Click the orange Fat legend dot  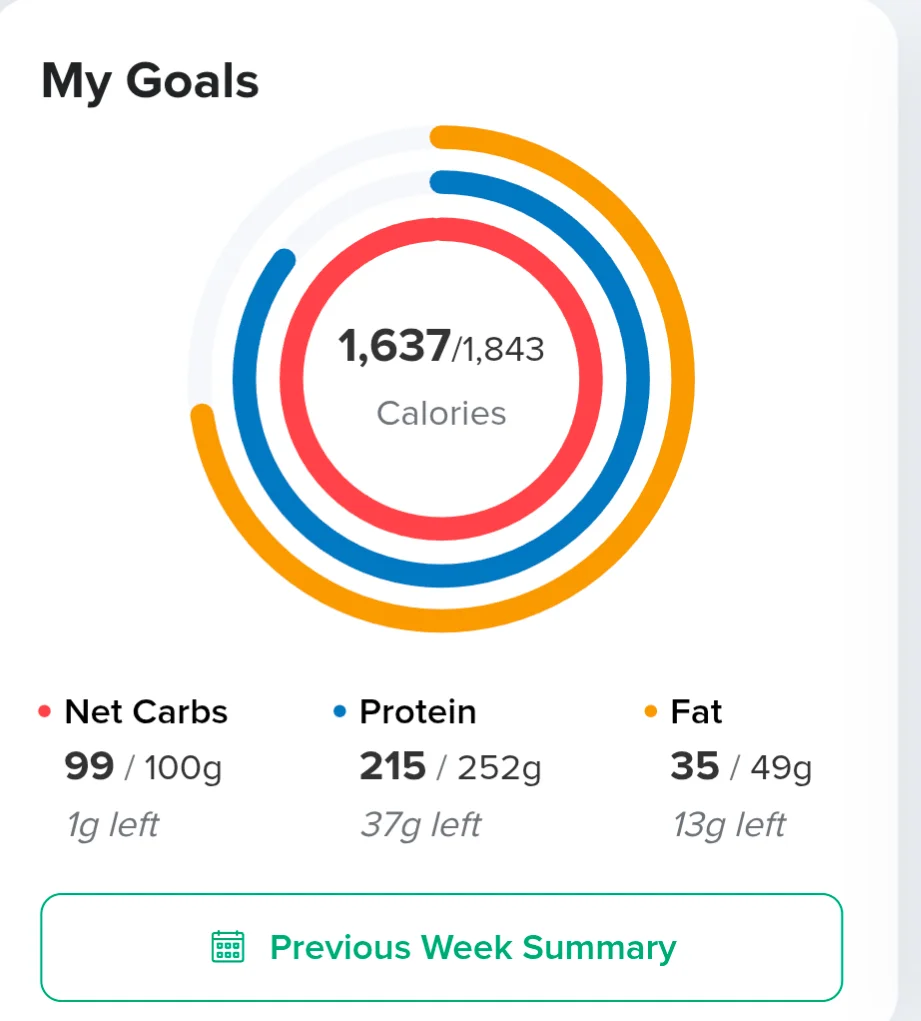tap(650, 711)
